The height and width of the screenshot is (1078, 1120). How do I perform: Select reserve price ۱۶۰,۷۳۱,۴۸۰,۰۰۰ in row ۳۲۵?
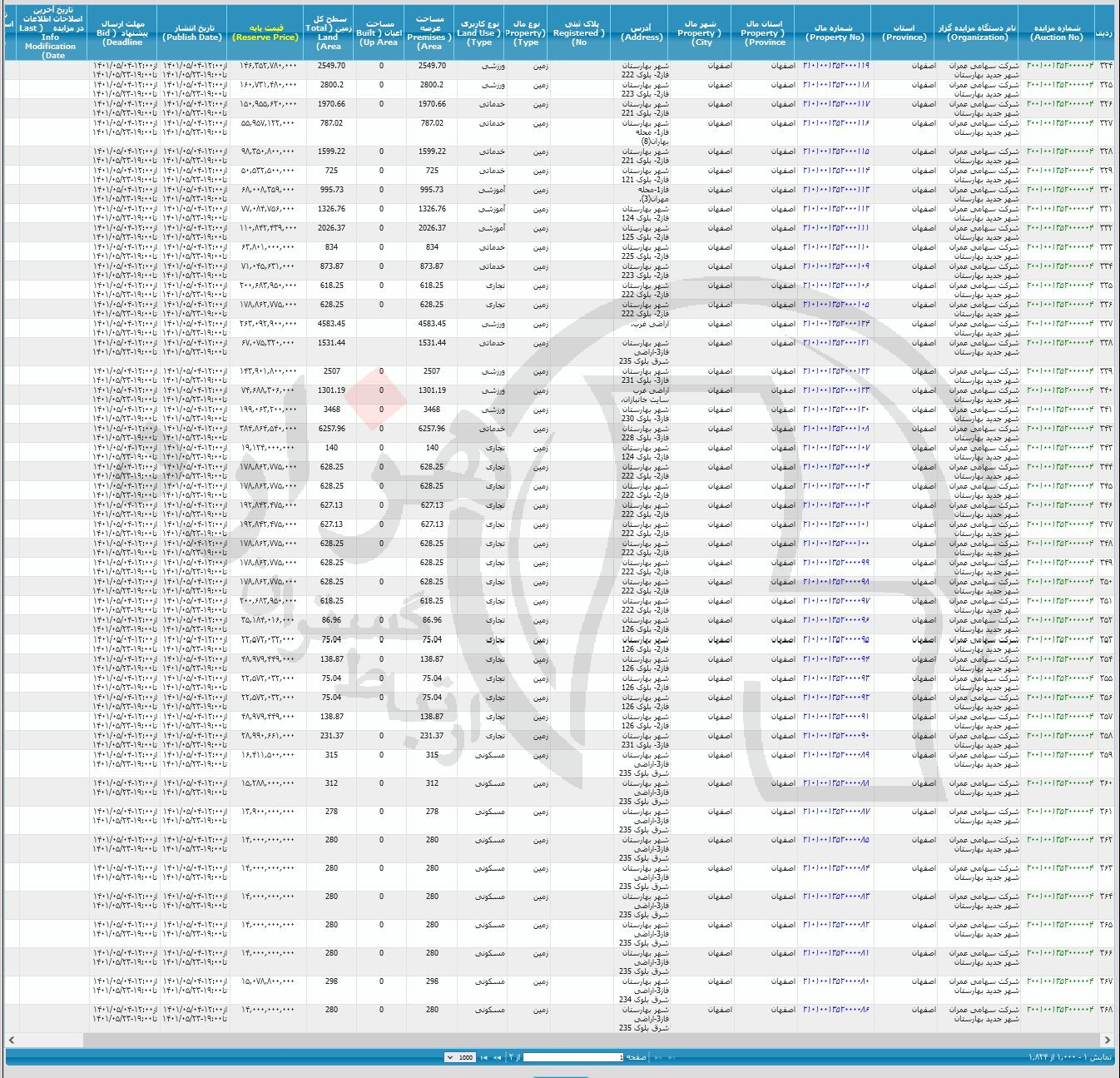click(x=267, y=85)
